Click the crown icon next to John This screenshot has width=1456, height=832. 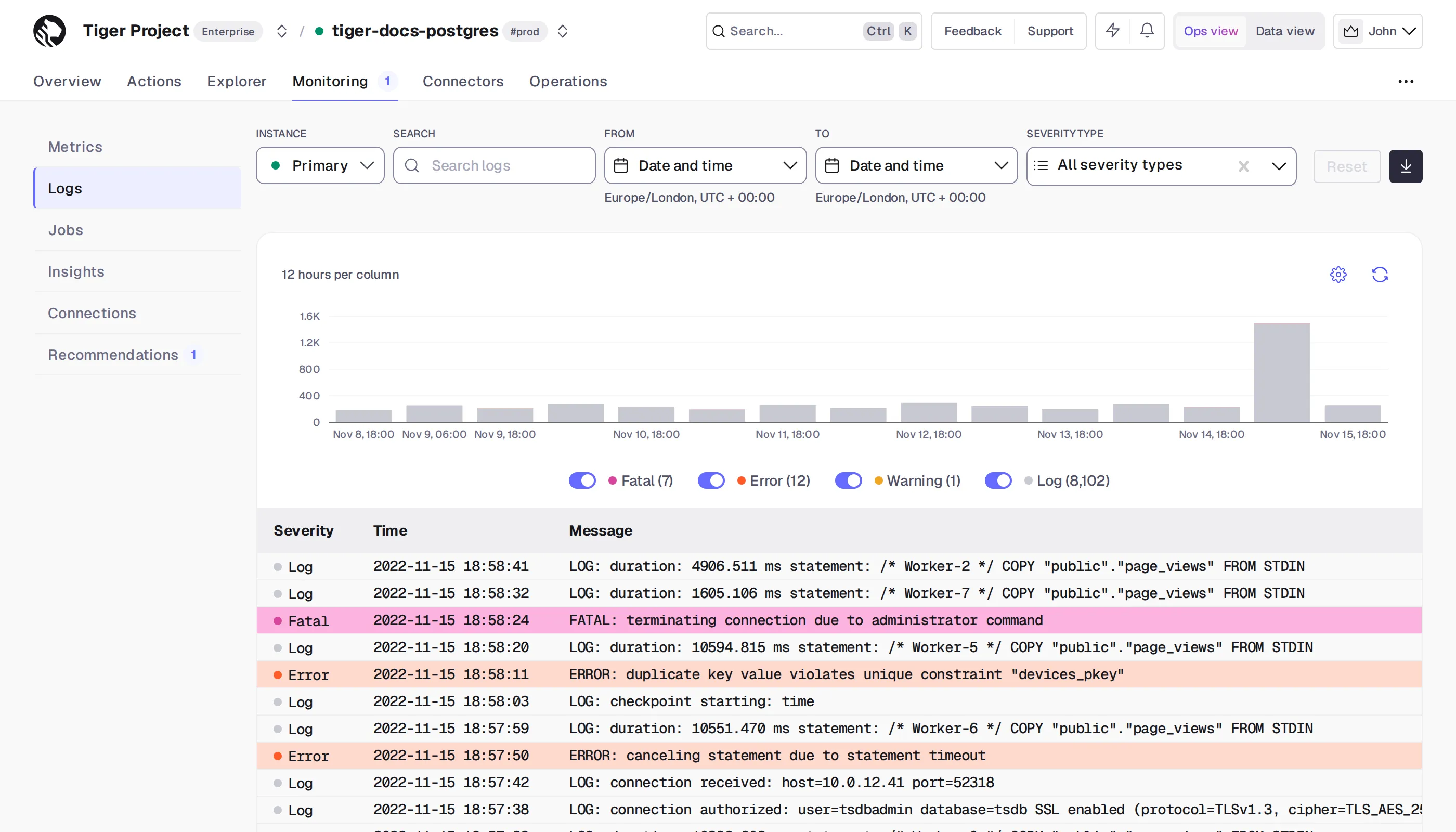[1351, 31]
